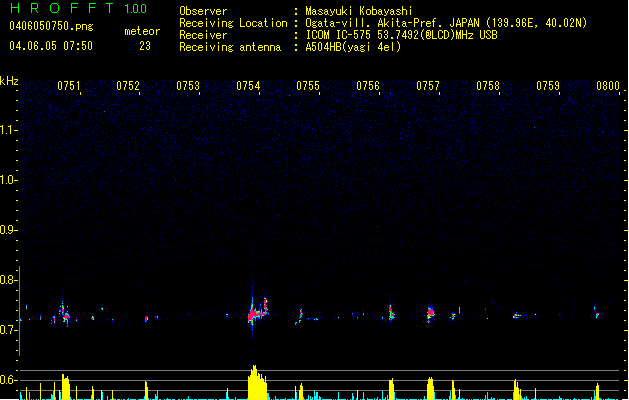
Task: Click the kHz axis unit label
Action: pyautogui.click(x=9, y=81)
